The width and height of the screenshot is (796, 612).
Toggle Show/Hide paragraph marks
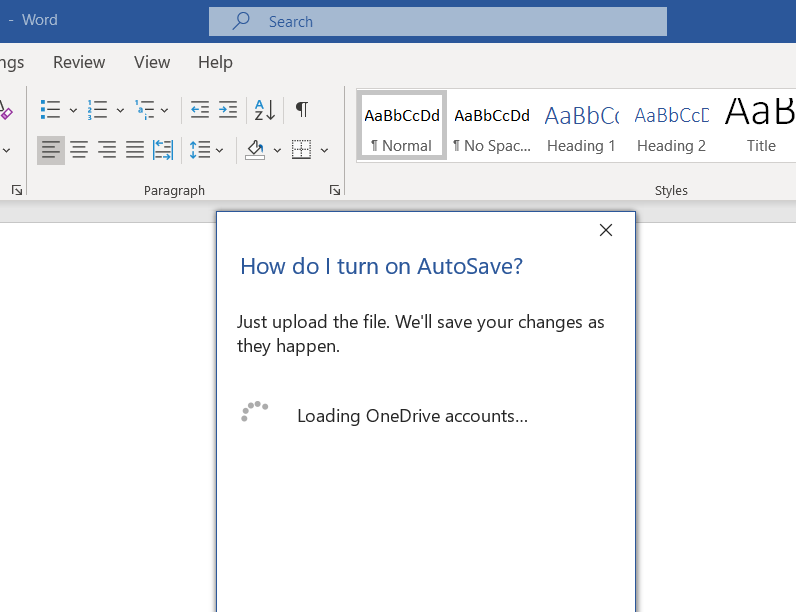point(302,109)
